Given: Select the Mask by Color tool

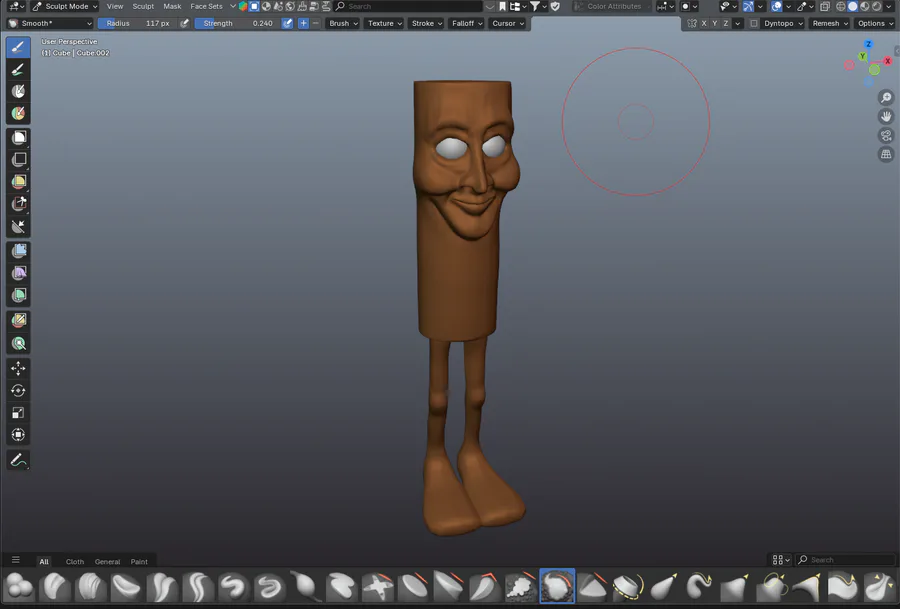Looking at the screenshot, I should coord(18,343).
